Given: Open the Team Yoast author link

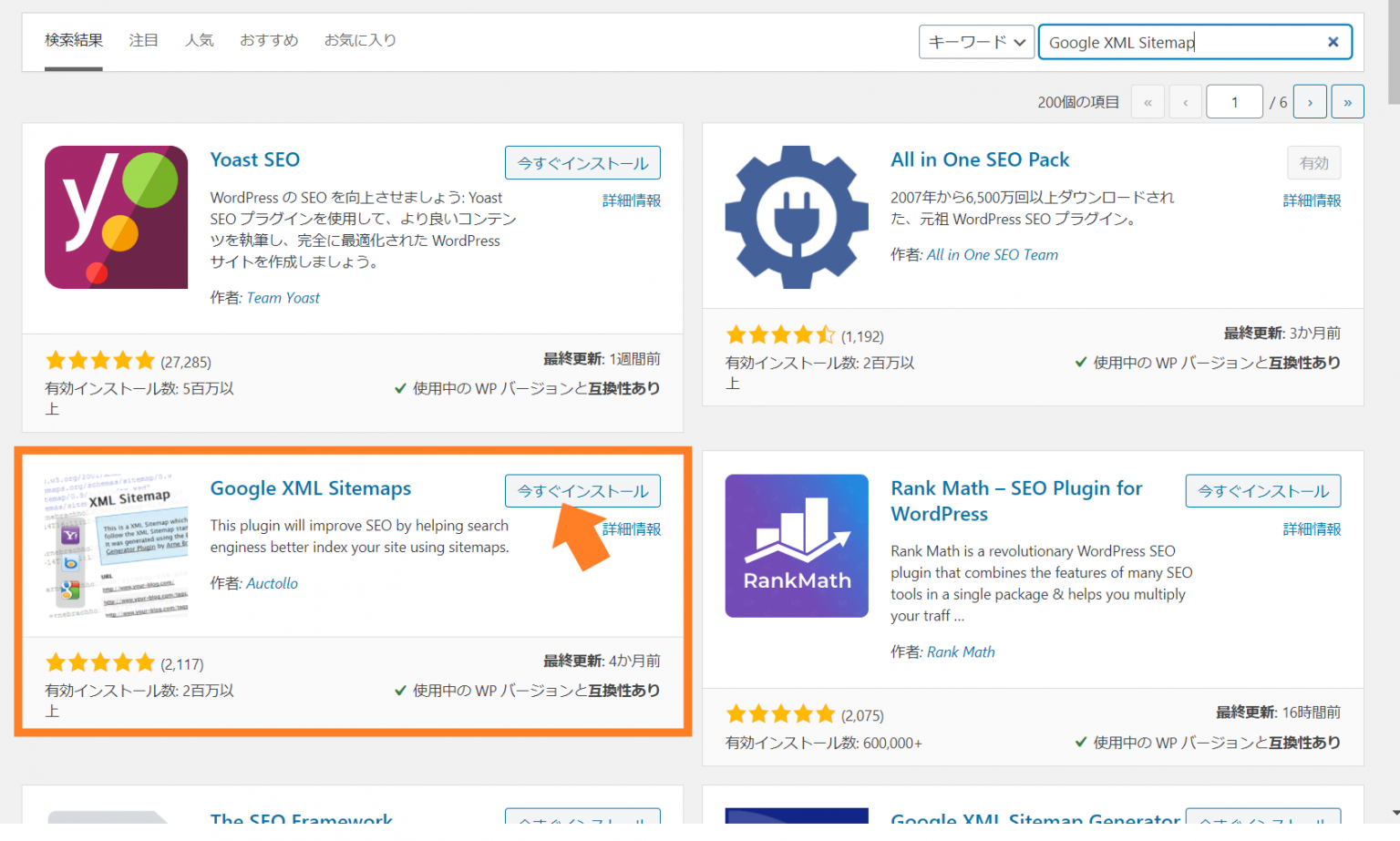Looking at the screenshot, I should pyautogui.click(x=283, y=297).
